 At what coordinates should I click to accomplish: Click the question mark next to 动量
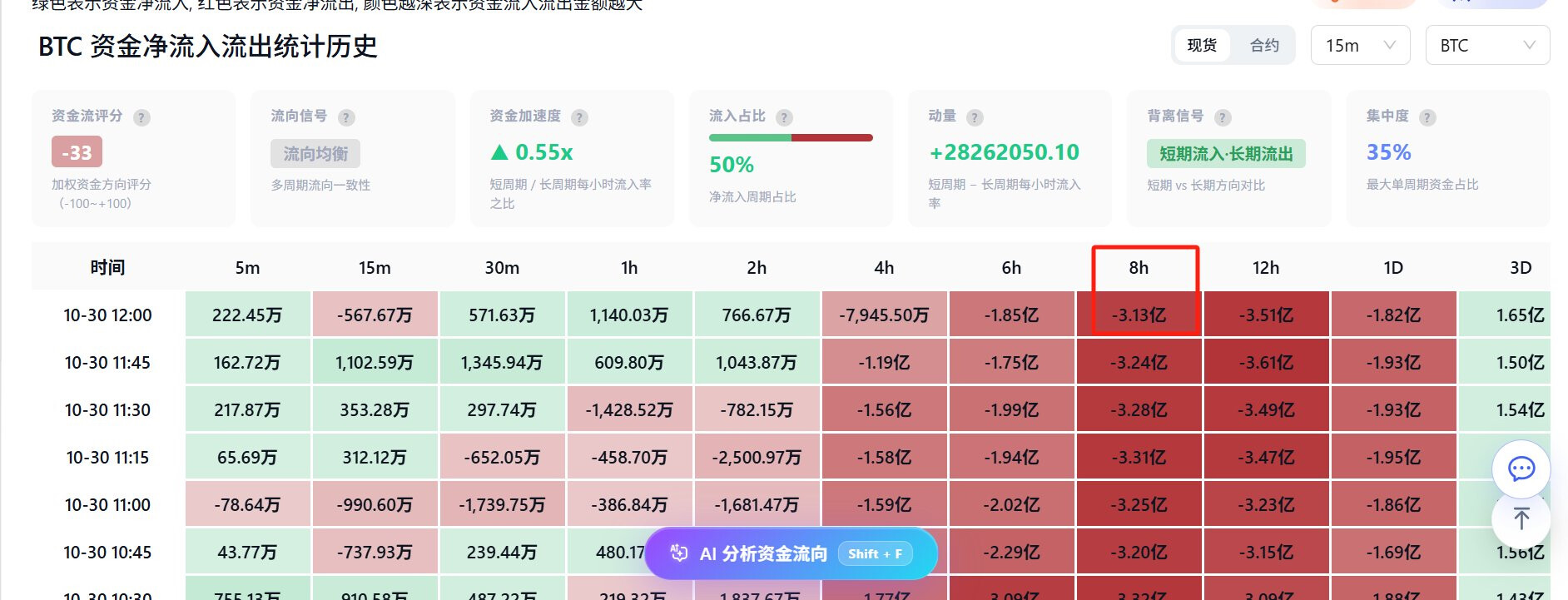point(975,117)
